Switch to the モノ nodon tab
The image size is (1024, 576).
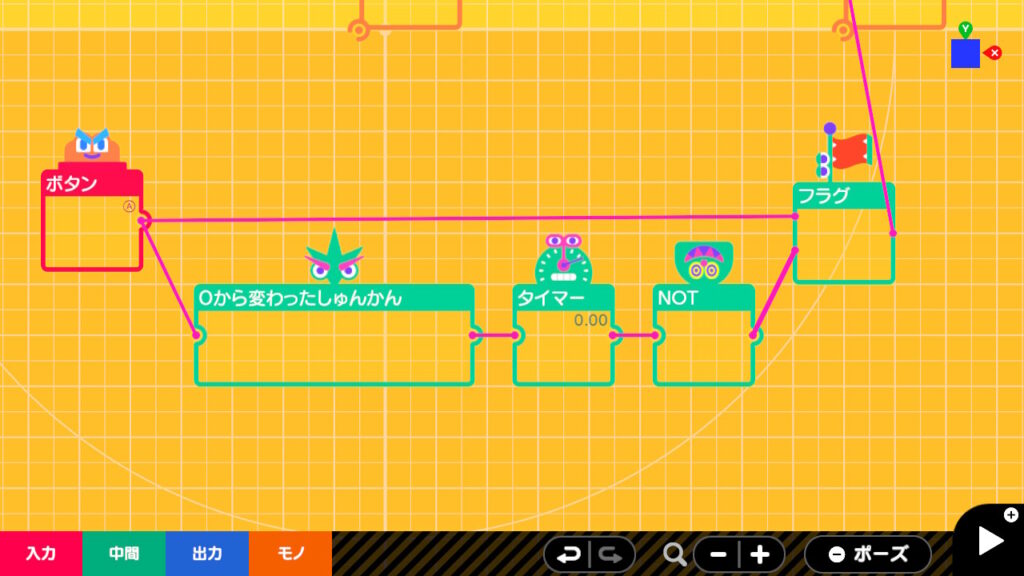(x=290, y=554)
